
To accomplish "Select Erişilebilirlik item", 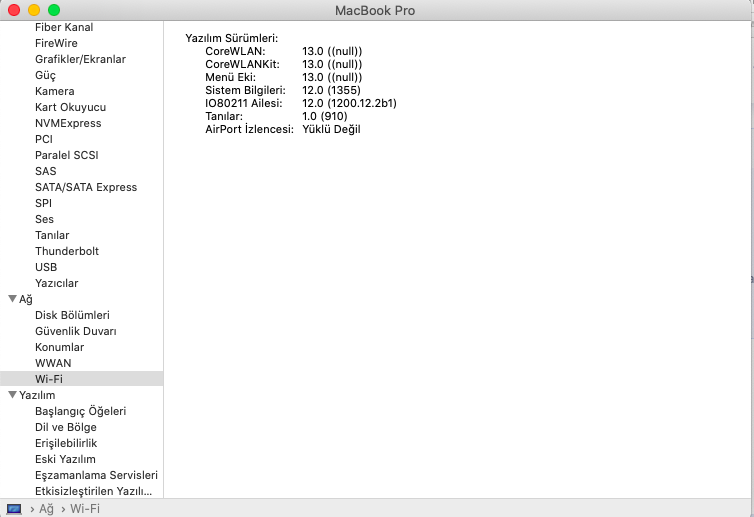I will [x=66, y=443].
